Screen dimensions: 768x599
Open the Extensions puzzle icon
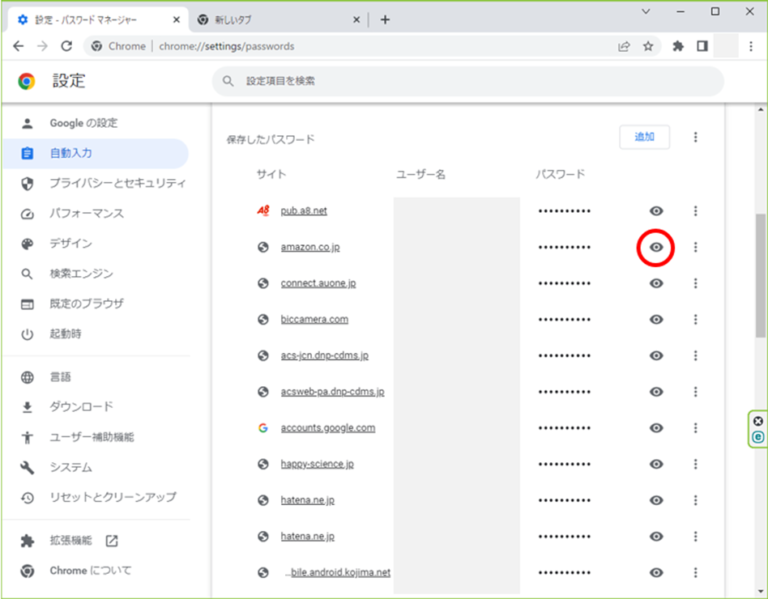click(x=678, y=47)
